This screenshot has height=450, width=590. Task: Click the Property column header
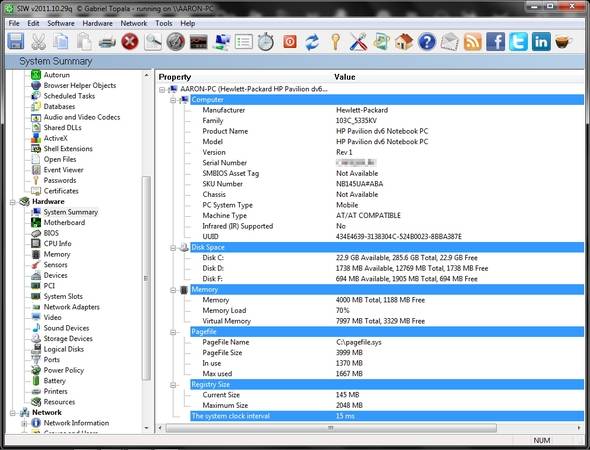pyautogui.click(x=175, y=77)
